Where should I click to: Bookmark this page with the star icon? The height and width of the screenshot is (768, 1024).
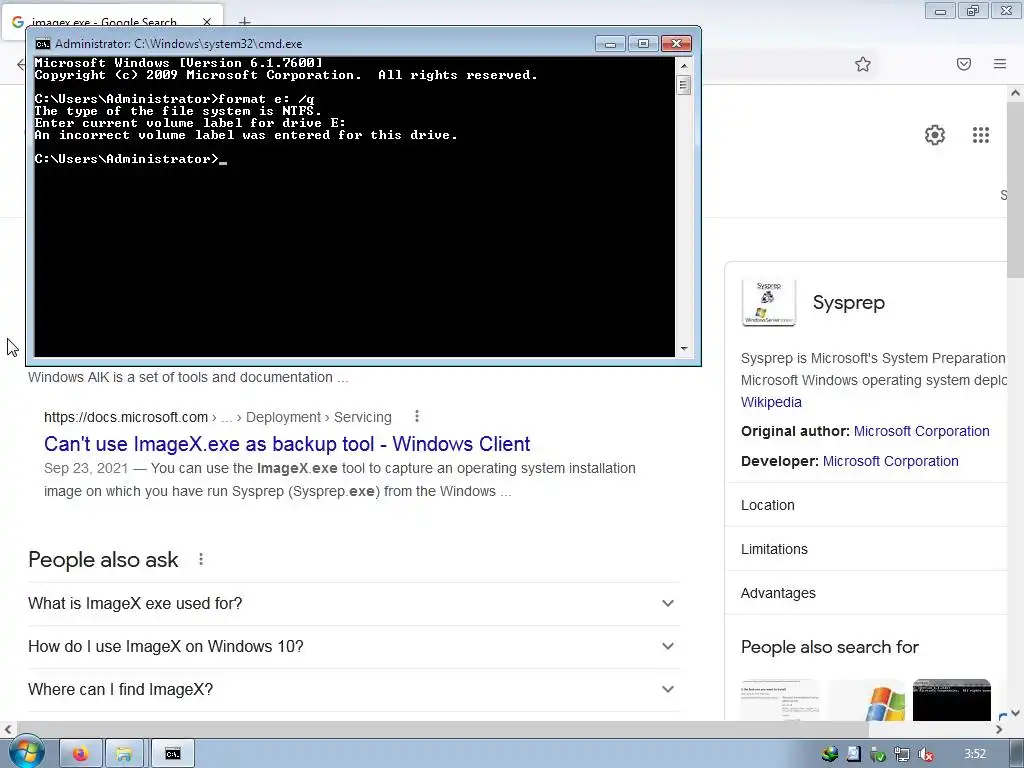863,64
